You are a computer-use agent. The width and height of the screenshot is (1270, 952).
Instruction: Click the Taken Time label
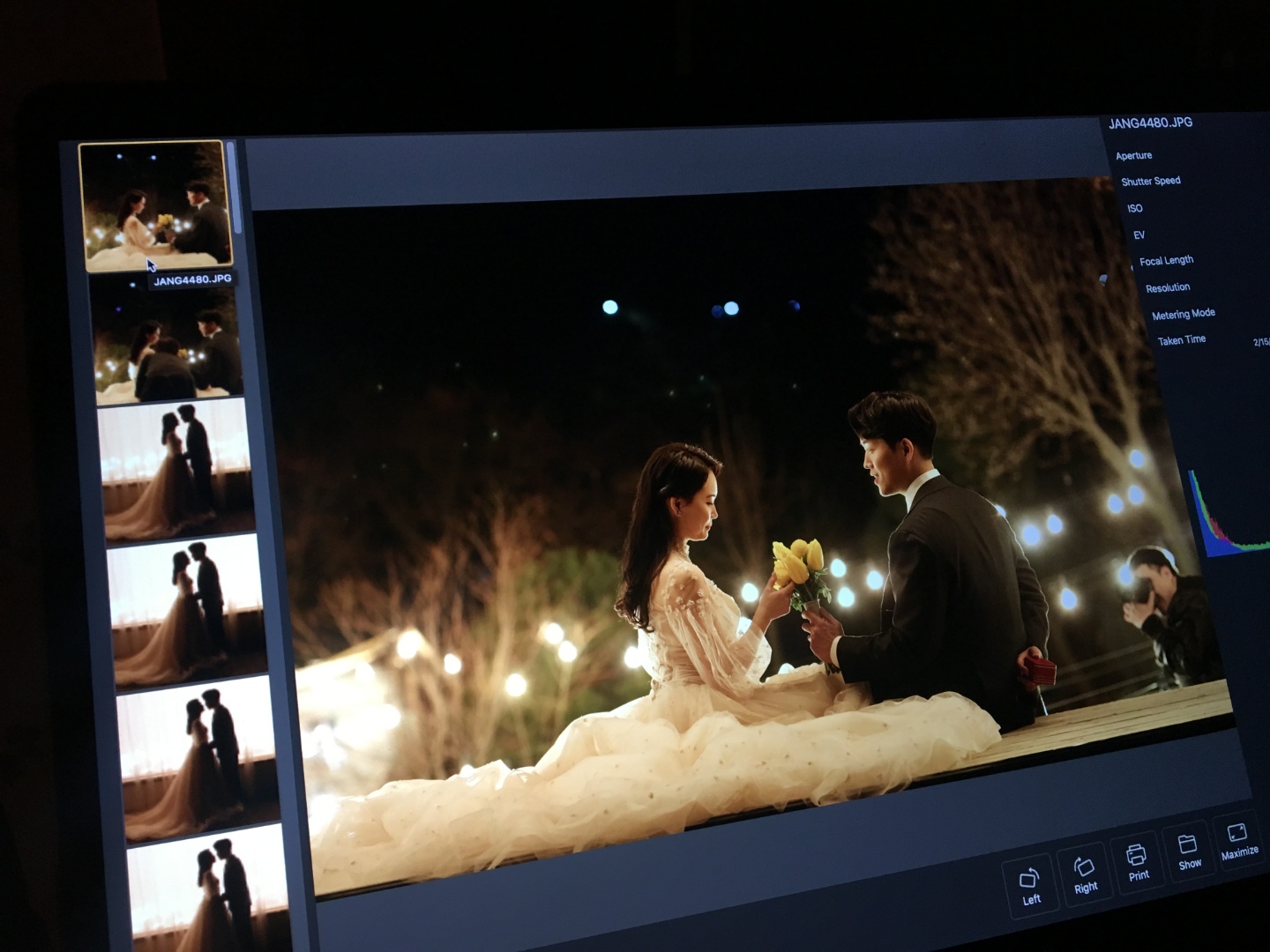(x=1181, y=339)
